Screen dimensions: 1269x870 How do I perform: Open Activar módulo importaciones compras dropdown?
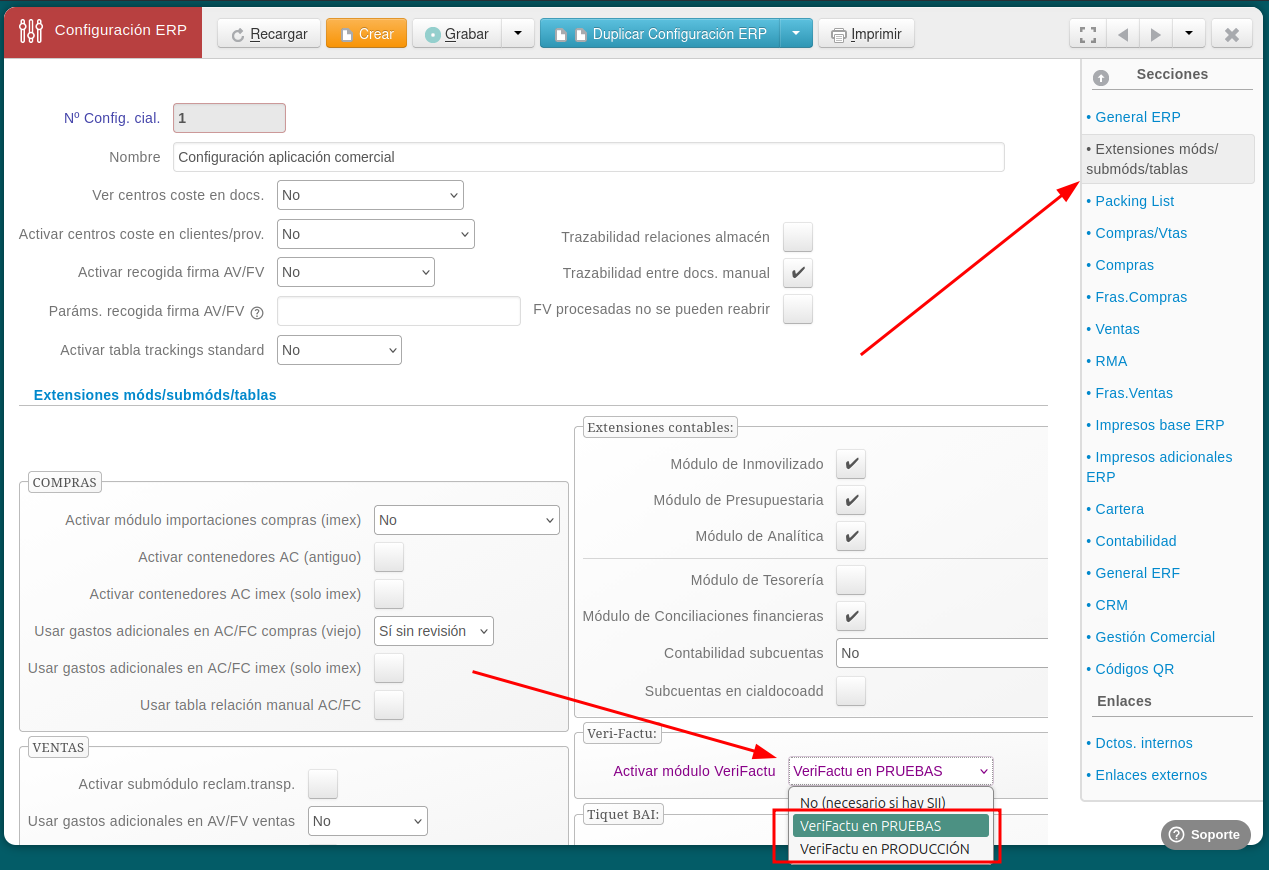click(466, 520)
